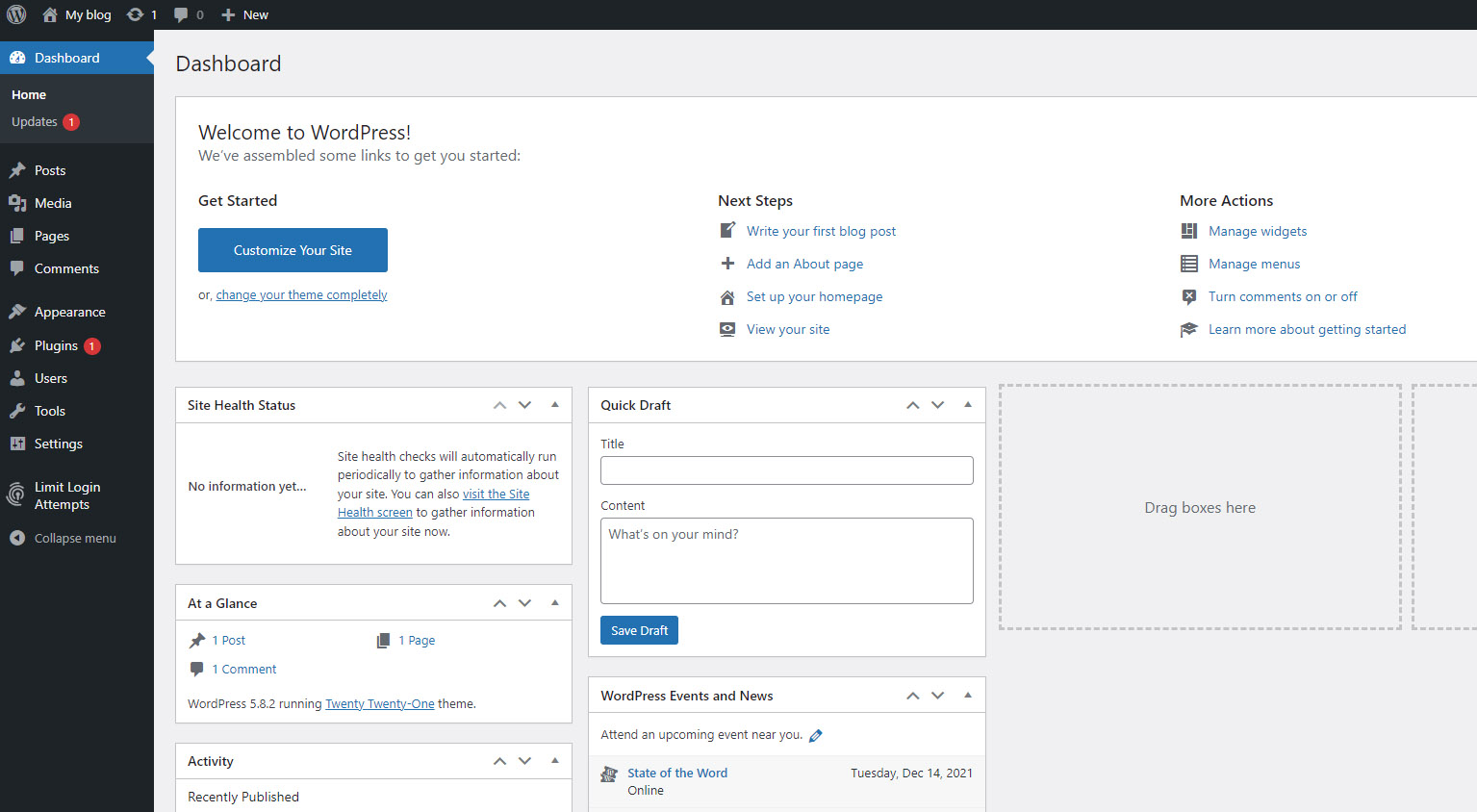Click the Collapse menu arrow icon
Viewport: 1477px width, 812px height.
17,538
